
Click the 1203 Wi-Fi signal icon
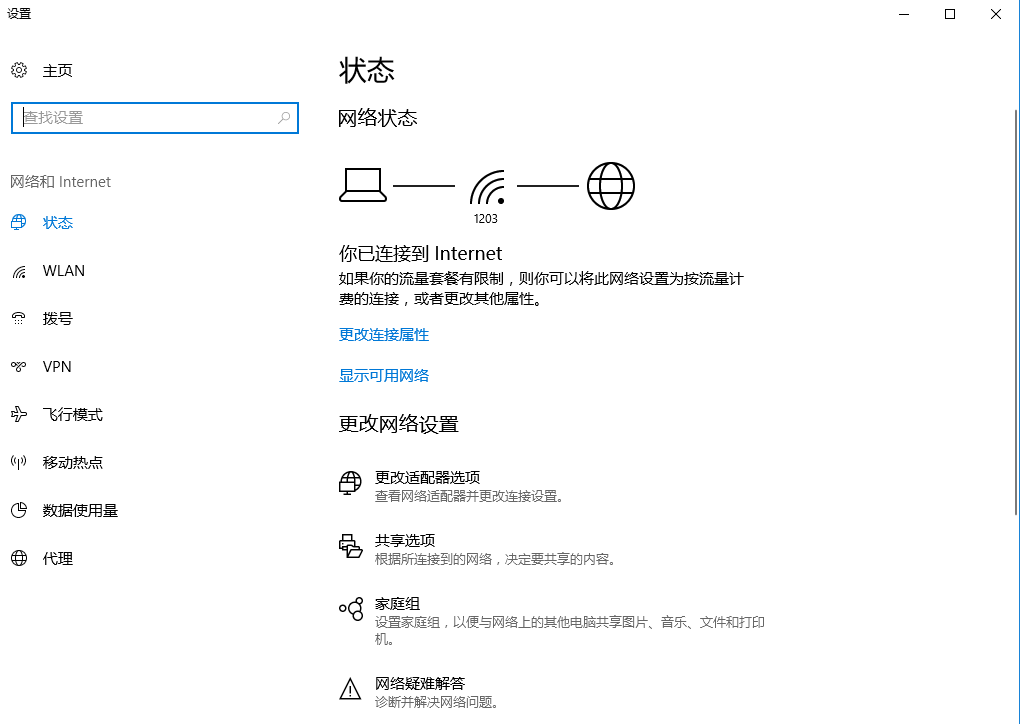click(x=487, y=187)
